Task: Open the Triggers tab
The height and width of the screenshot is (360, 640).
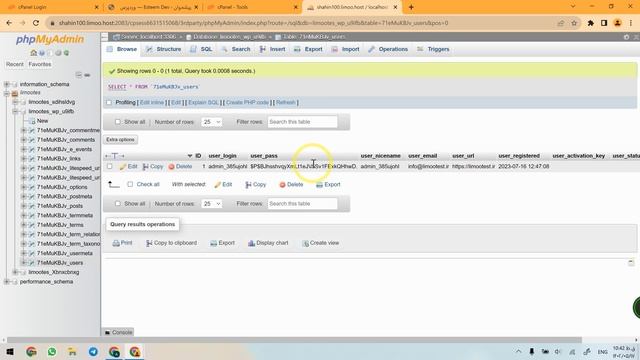Action: tap(433, 49)
